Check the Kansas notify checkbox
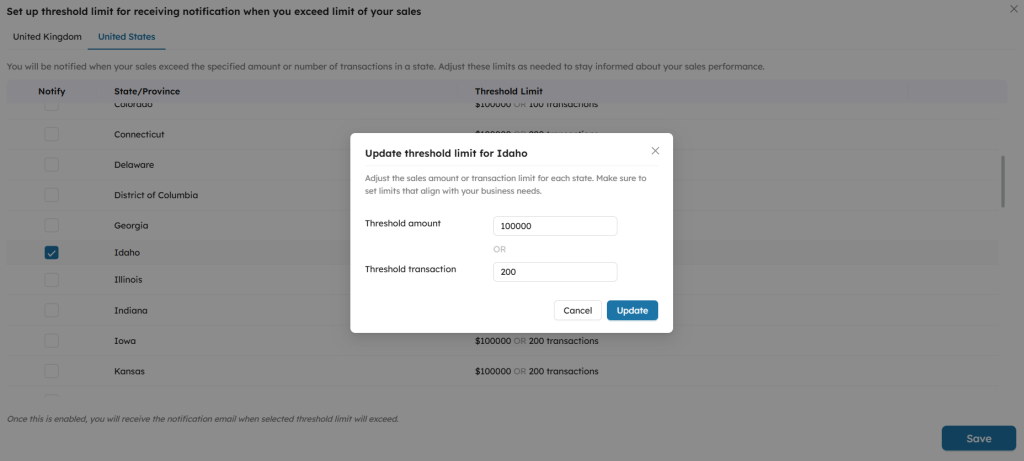 click(51, 371)
